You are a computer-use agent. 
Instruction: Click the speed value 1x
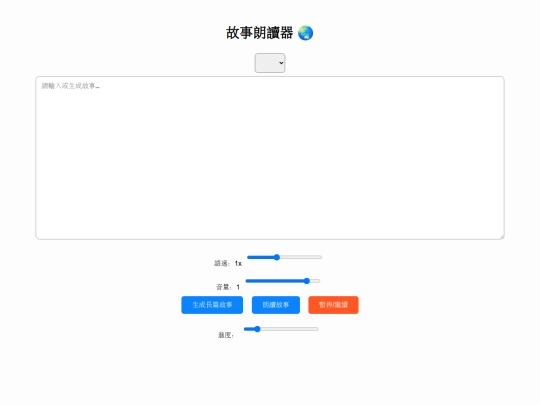[x=238, y=263]
